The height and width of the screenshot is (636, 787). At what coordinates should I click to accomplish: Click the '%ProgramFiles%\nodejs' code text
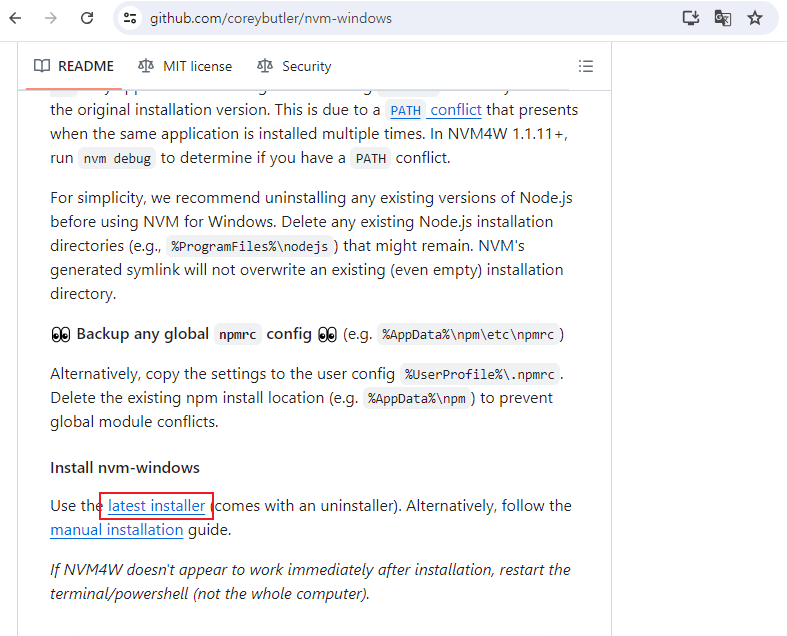point(249,246)
